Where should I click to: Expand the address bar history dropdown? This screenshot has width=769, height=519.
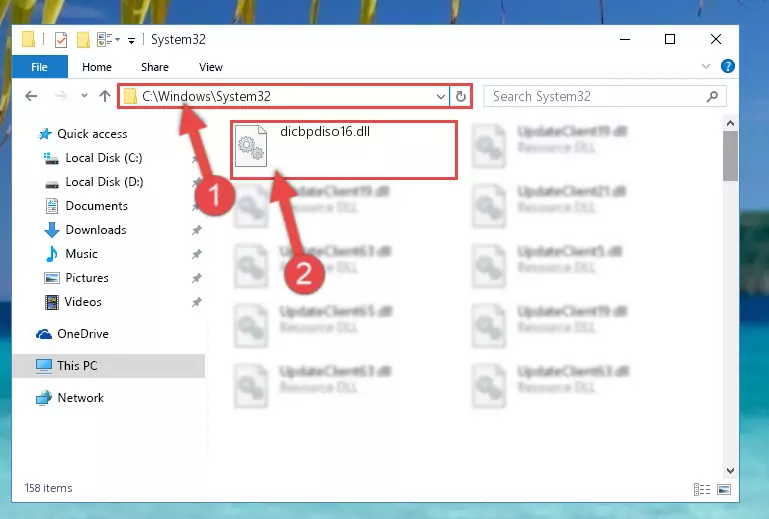coord(441,97)
